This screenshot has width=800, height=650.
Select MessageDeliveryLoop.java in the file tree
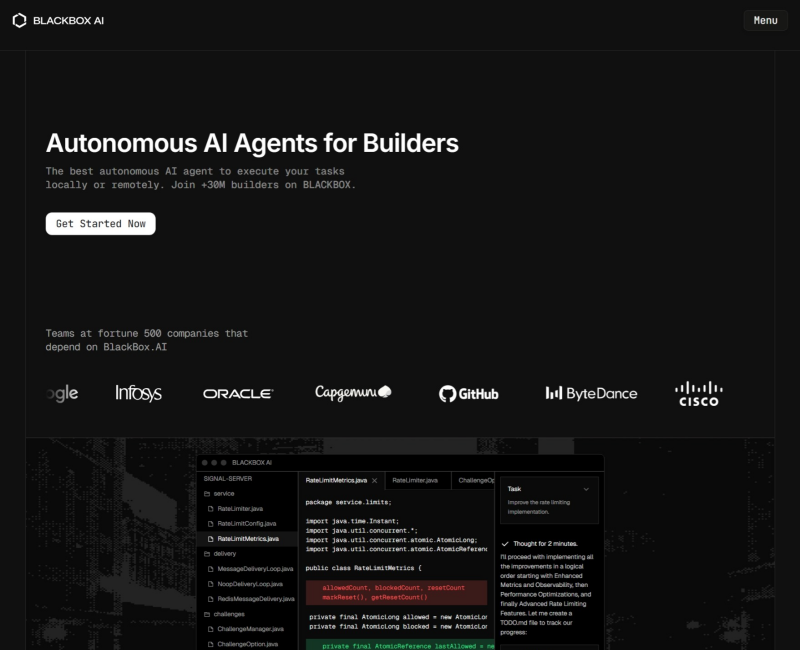[x=254, y=568]
